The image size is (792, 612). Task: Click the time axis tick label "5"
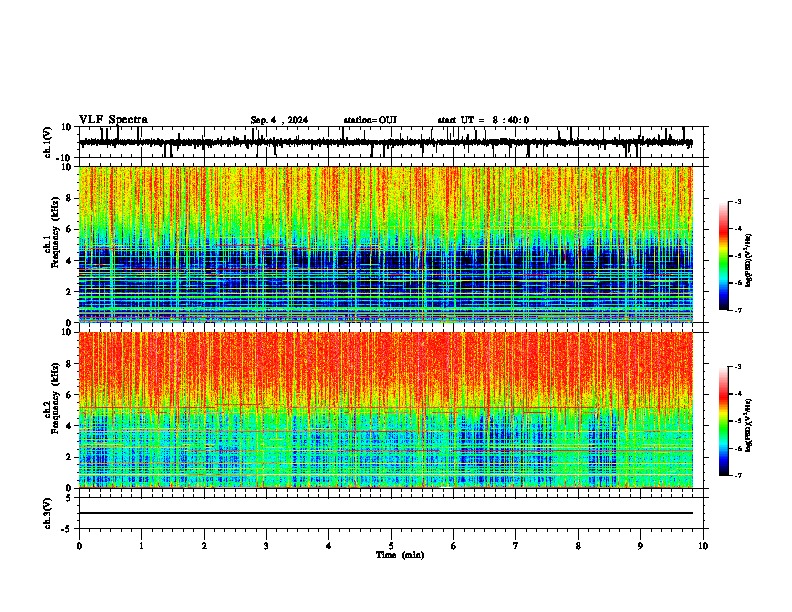391,546
